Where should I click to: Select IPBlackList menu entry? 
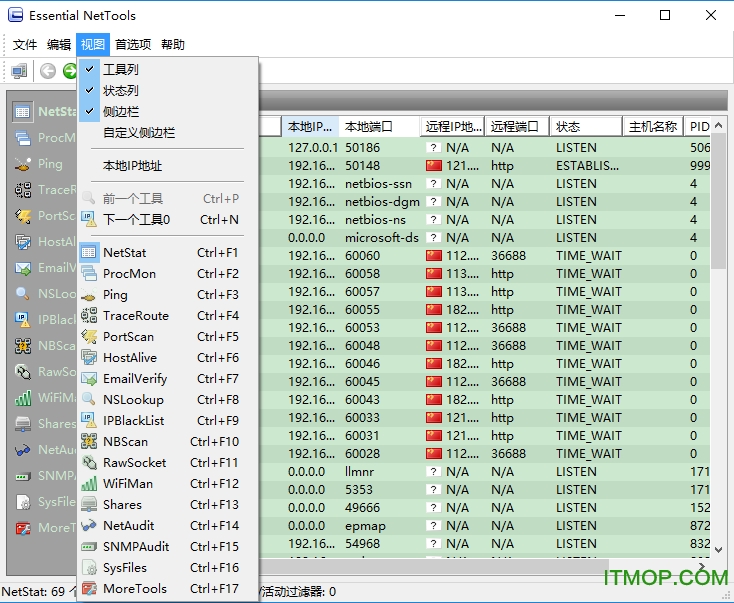coord(168,420)
